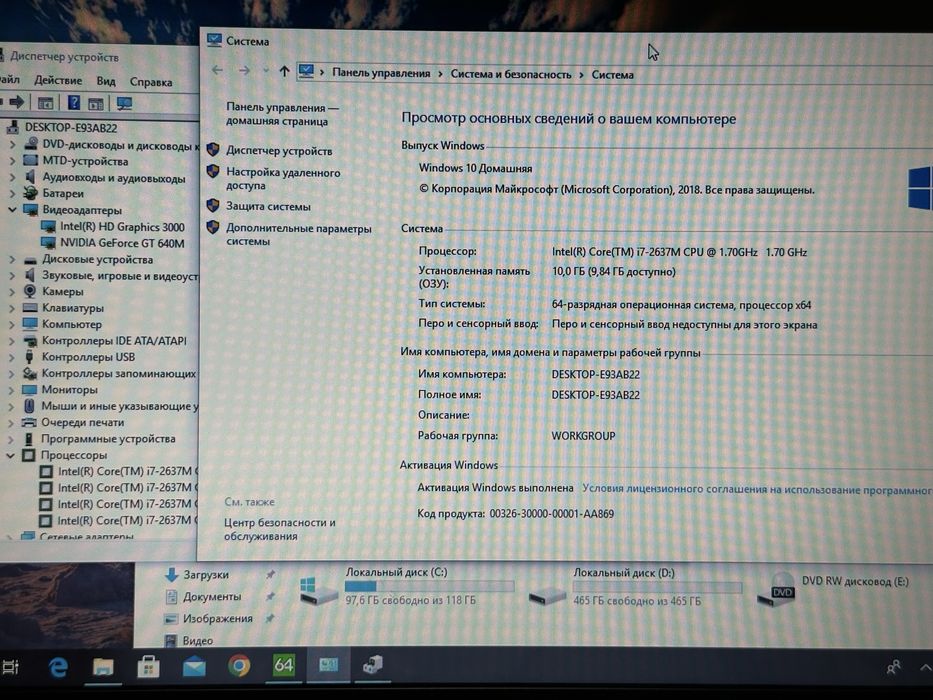This screenshot has height=700, width=933.
Task: Open the license agreement terms link
Action: coord(757,489)
